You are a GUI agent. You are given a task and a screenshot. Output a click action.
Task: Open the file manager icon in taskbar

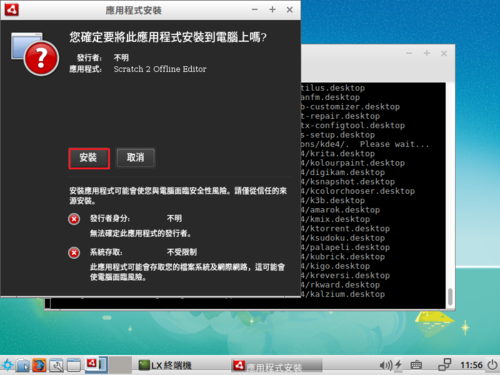pos(23,365)
